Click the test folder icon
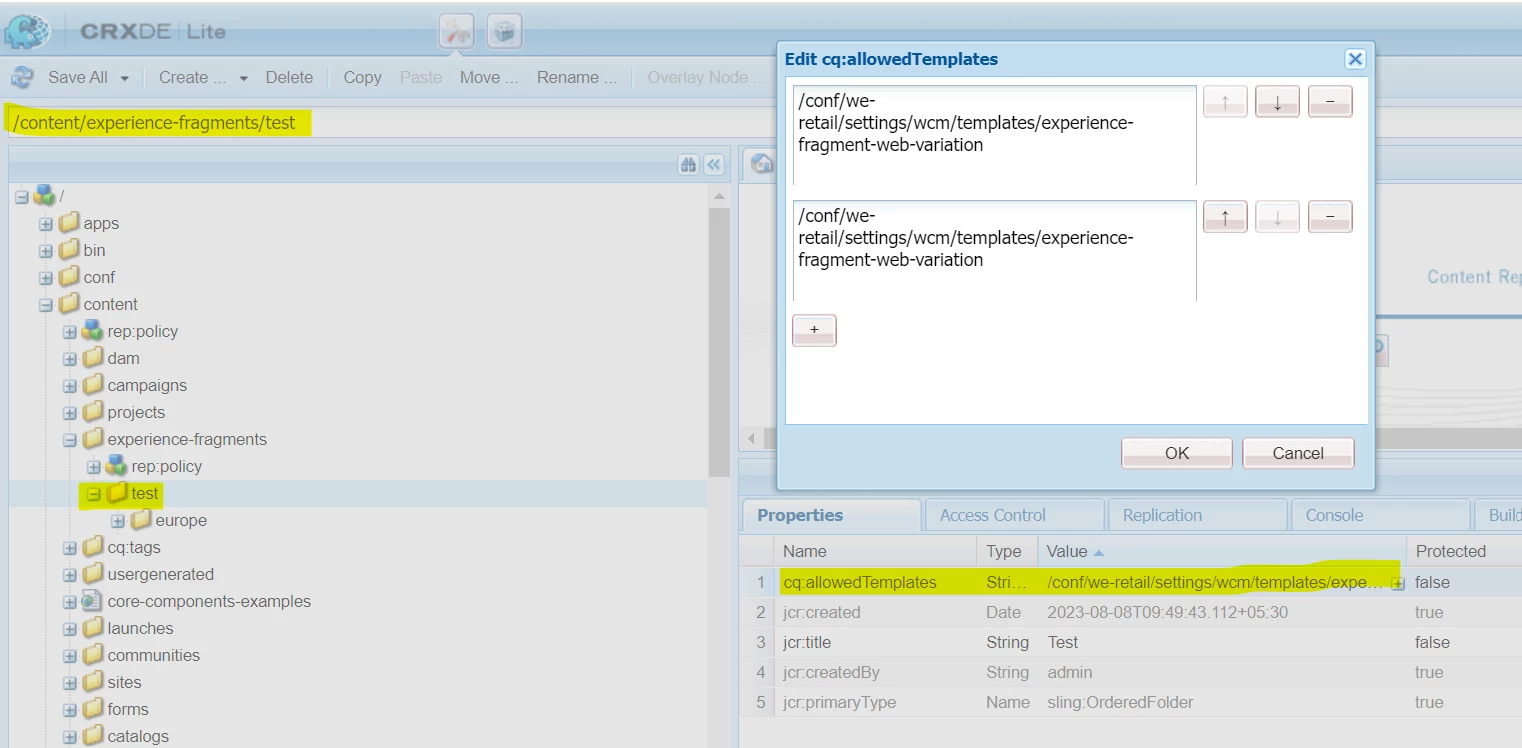The width and height of the screenshot is (1522, 748). click(117, 493)
